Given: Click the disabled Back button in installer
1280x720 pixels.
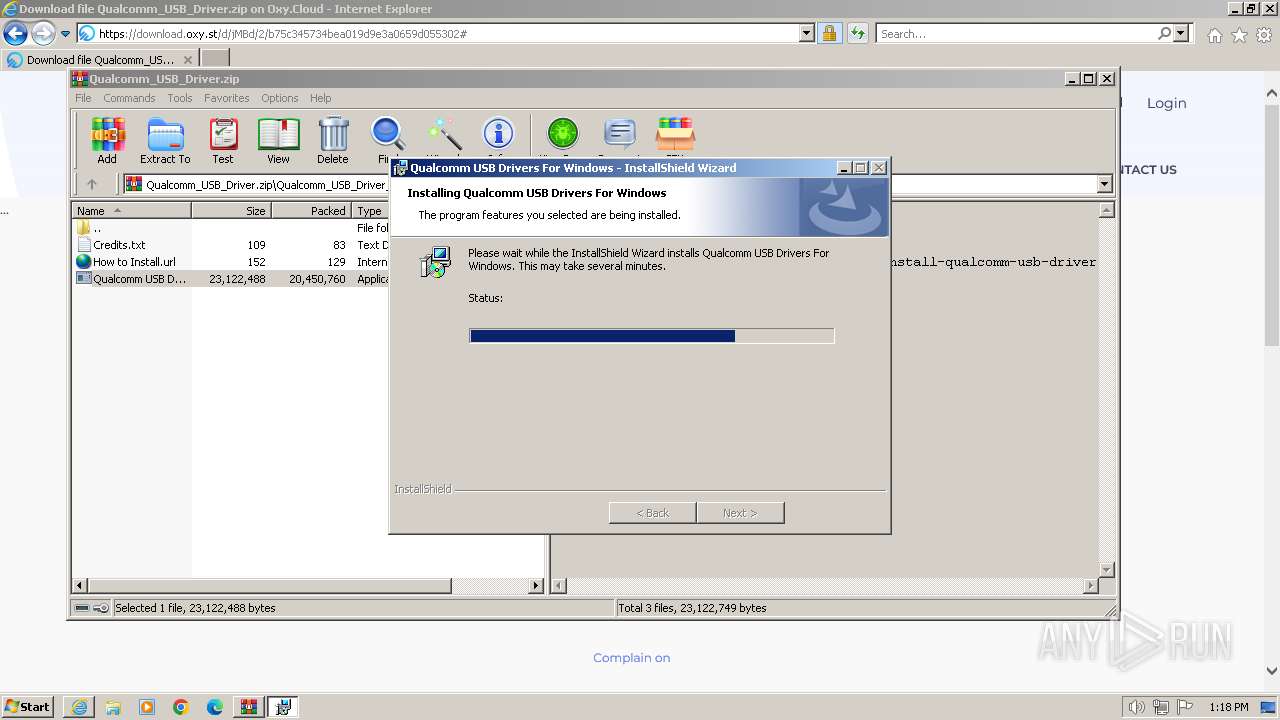Looking at the screenshot, I should (653, 513).
